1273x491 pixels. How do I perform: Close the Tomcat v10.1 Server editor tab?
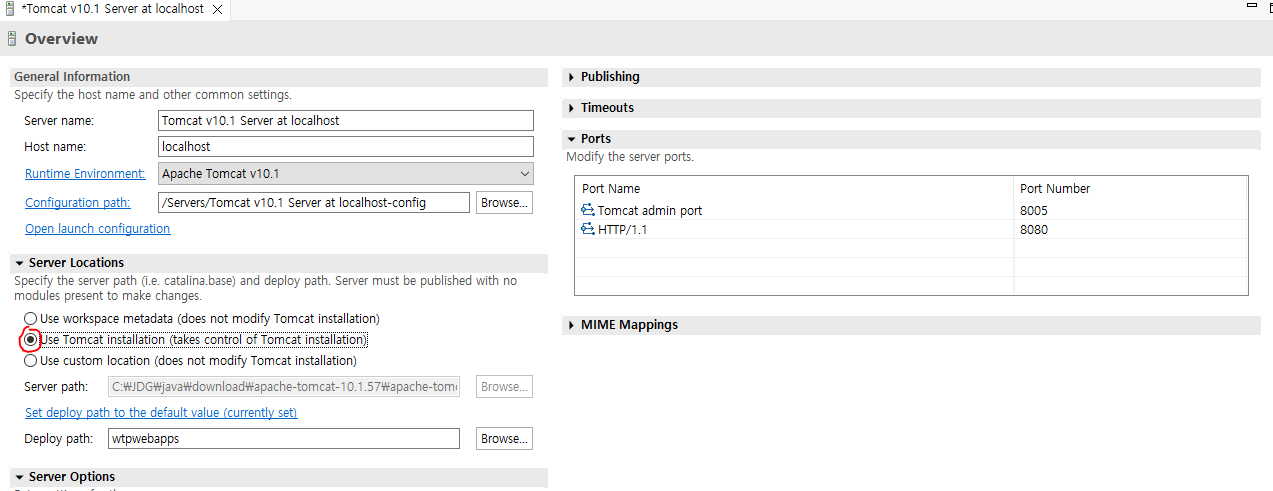pos(217,9)
